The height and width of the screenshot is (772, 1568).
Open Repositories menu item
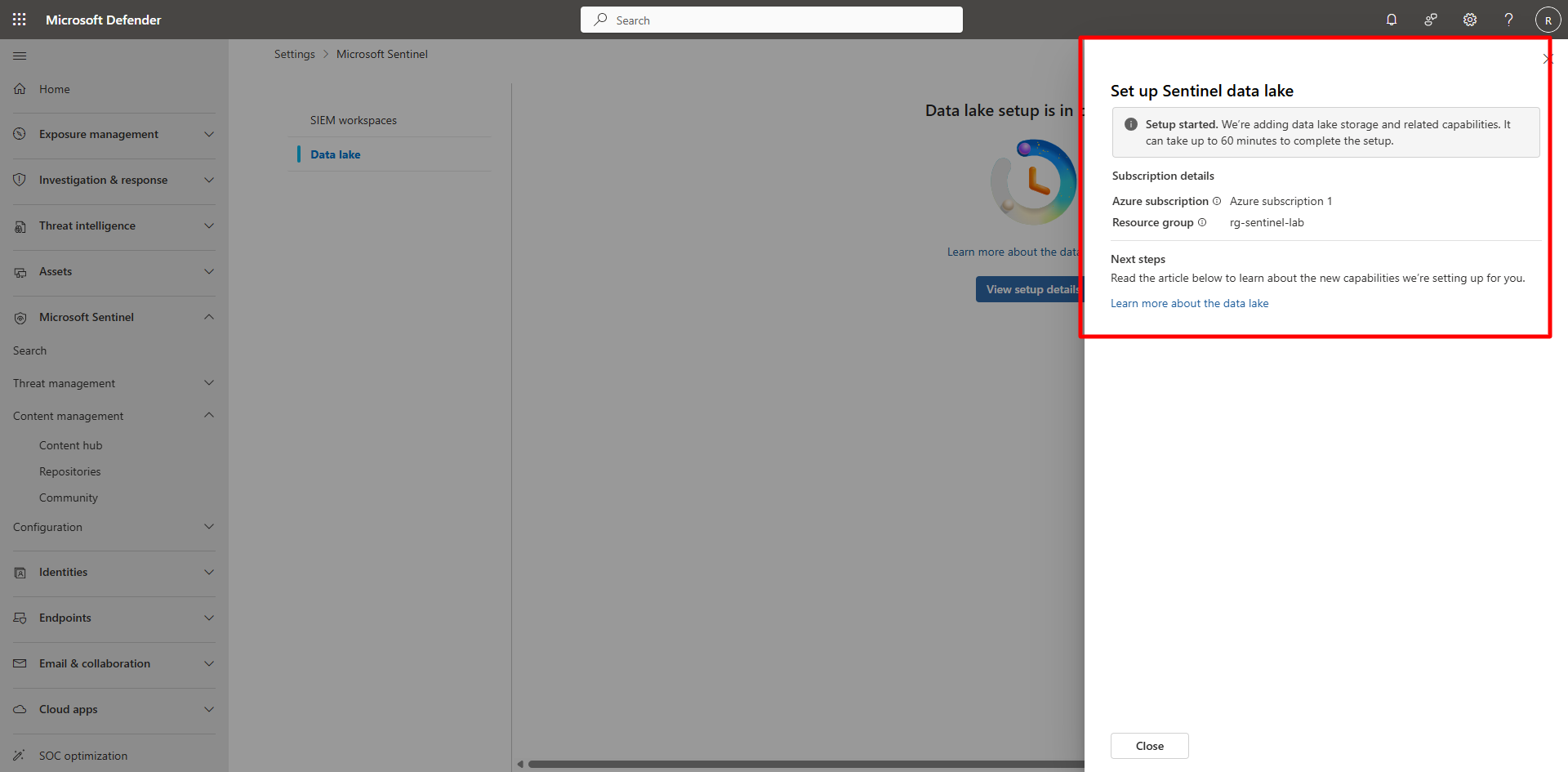click(70, 471)
